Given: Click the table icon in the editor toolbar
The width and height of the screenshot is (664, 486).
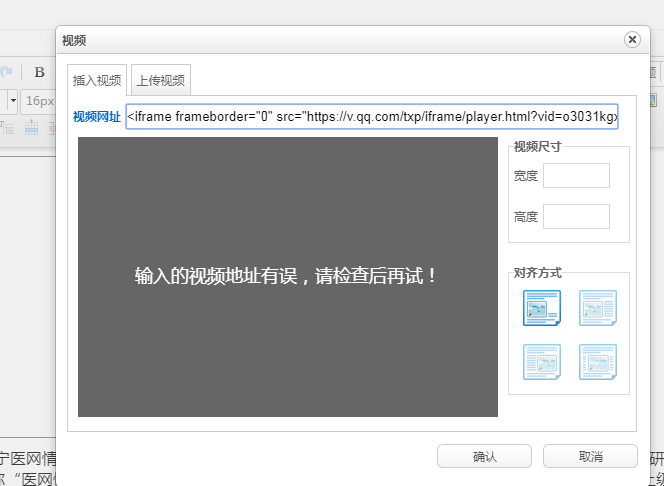Looking at the screenshot, I should [31, 127].
